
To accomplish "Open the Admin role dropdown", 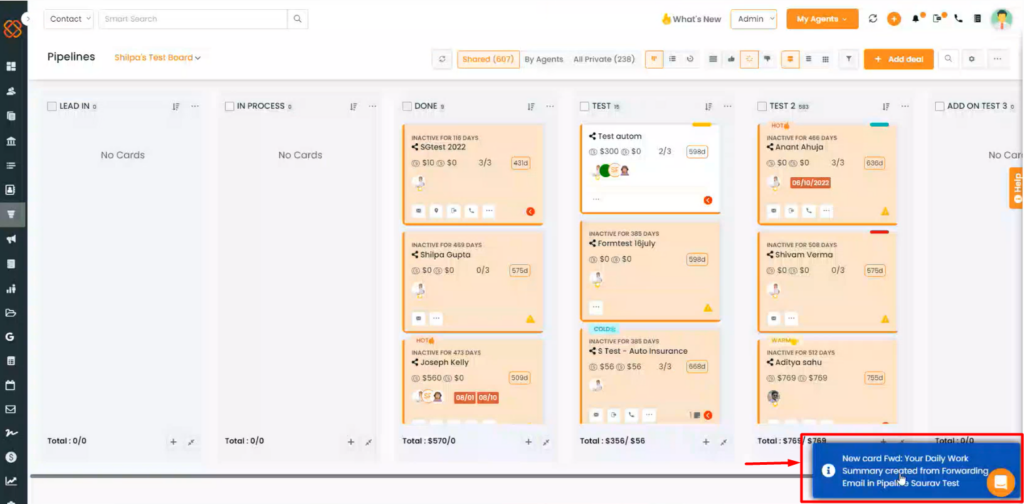I will pyautogui.click(x=754, y=19).
